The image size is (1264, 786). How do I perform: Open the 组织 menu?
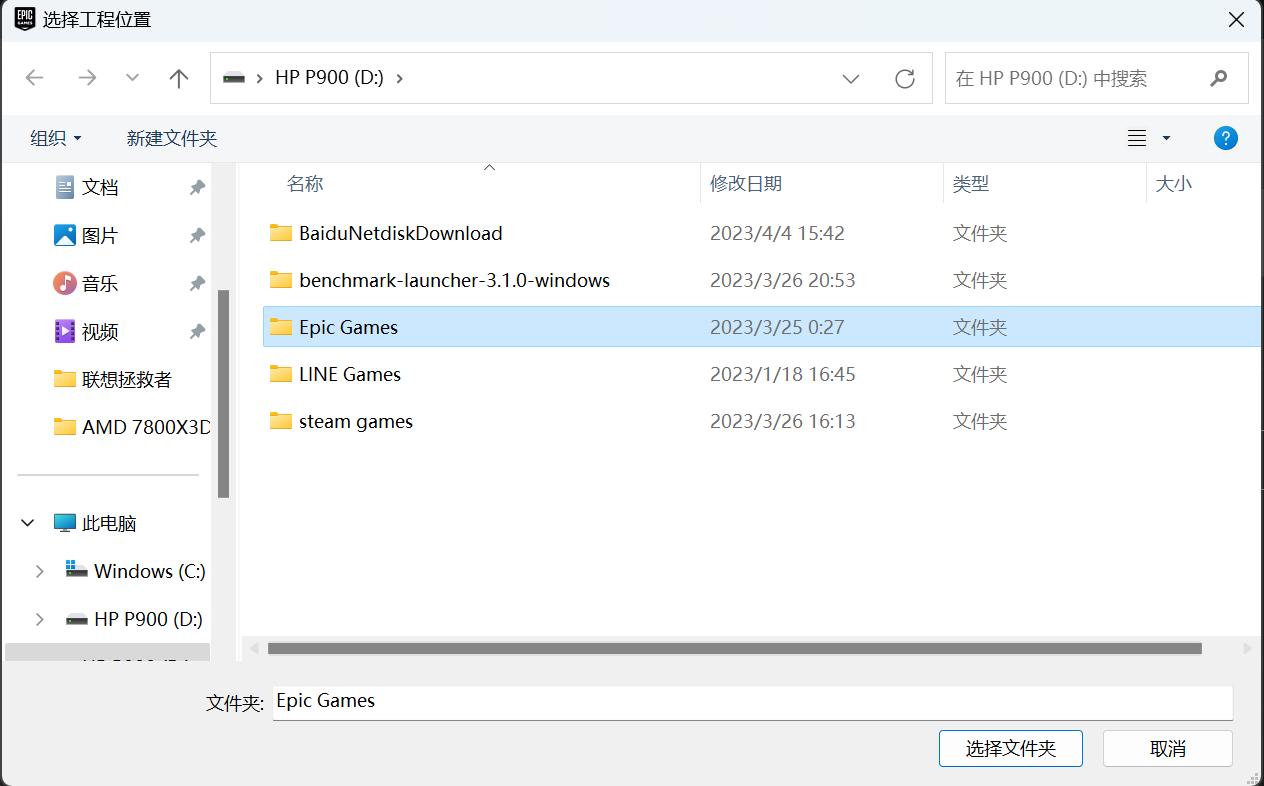(55, 137)
